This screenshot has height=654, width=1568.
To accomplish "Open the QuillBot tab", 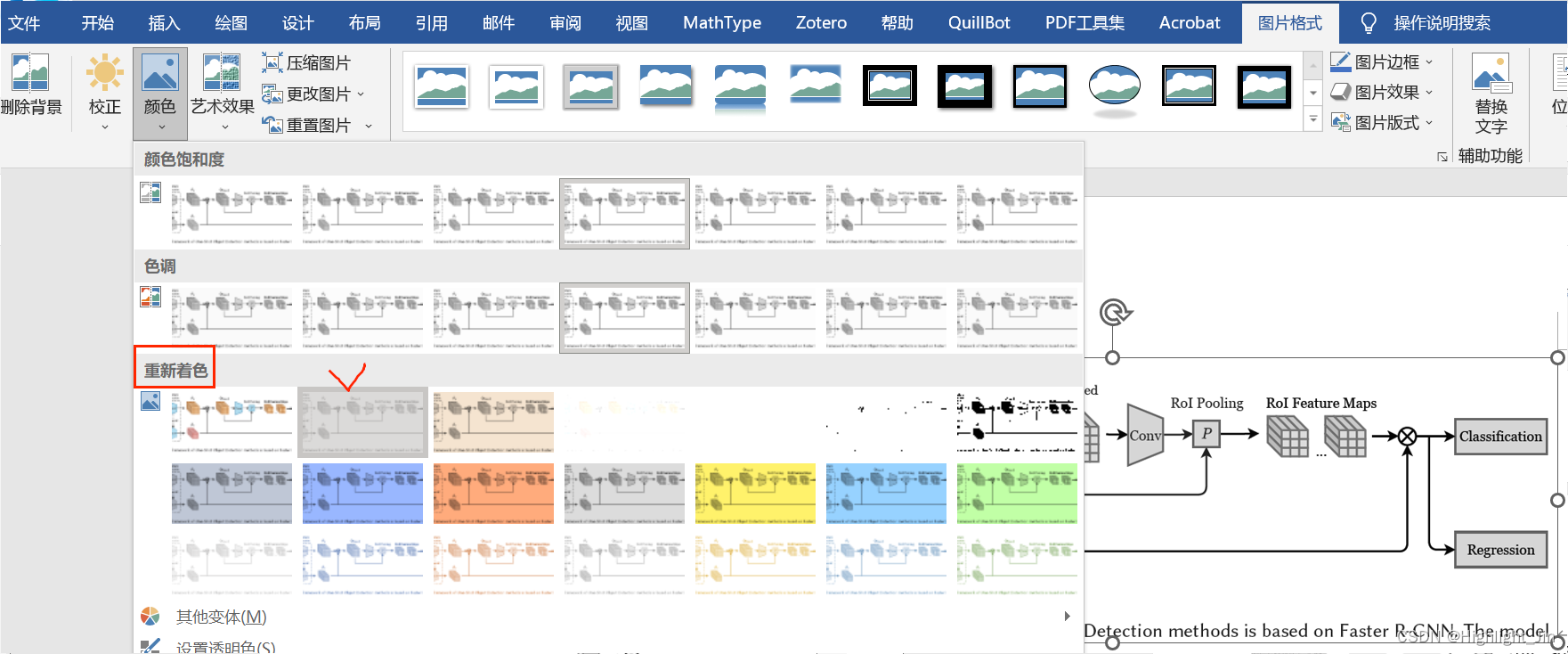I will [979, 22].
